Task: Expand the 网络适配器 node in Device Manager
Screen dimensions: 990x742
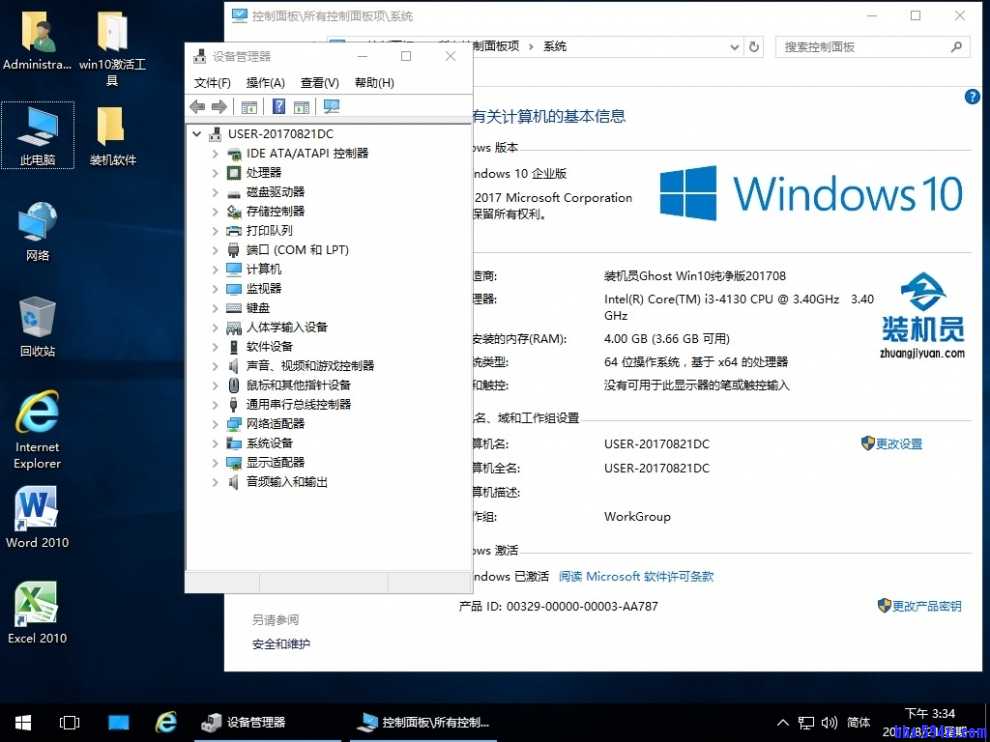Action: click(x=213, y=423)
